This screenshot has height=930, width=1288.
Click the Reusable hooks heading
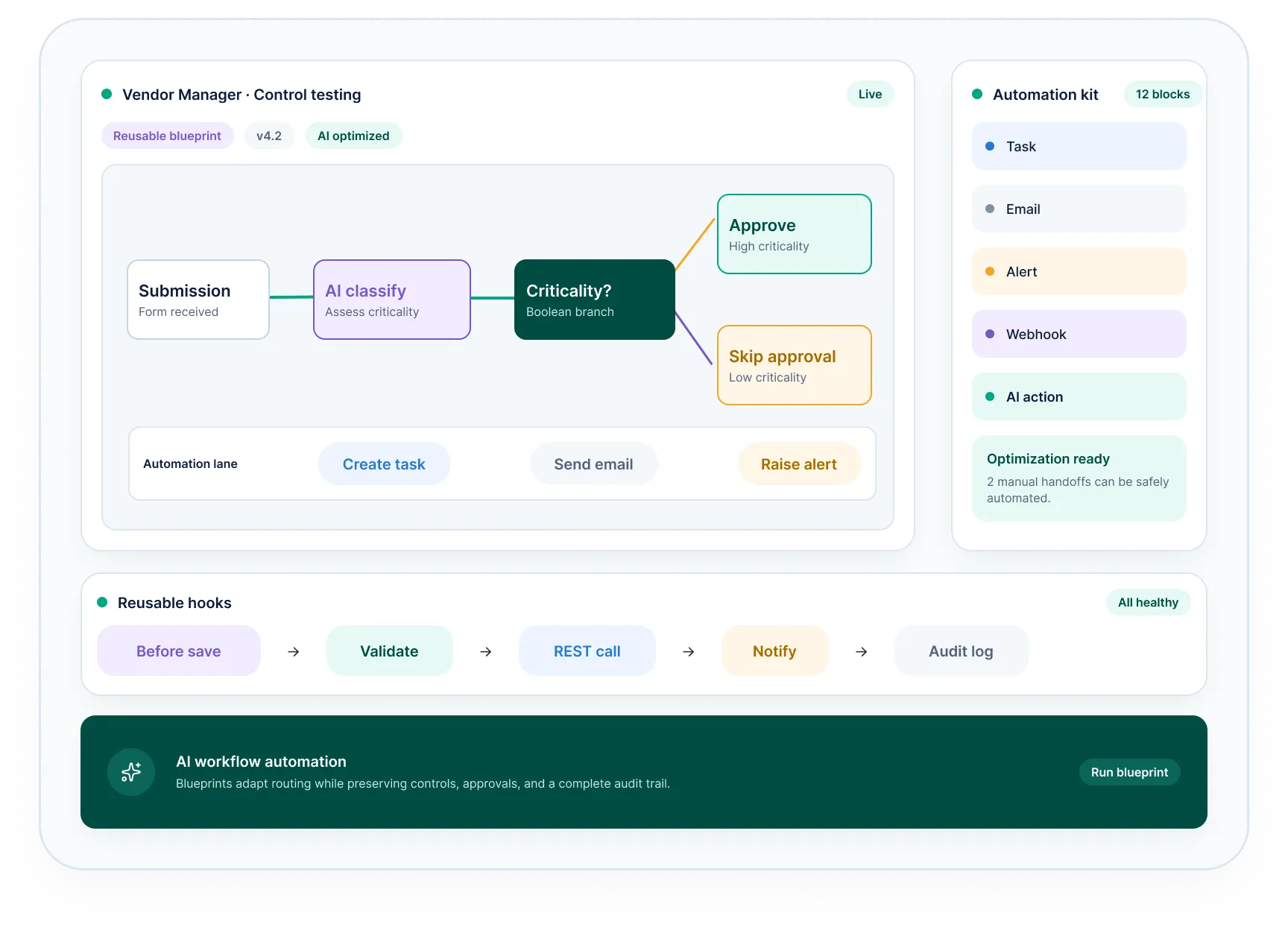coord(174,603)
